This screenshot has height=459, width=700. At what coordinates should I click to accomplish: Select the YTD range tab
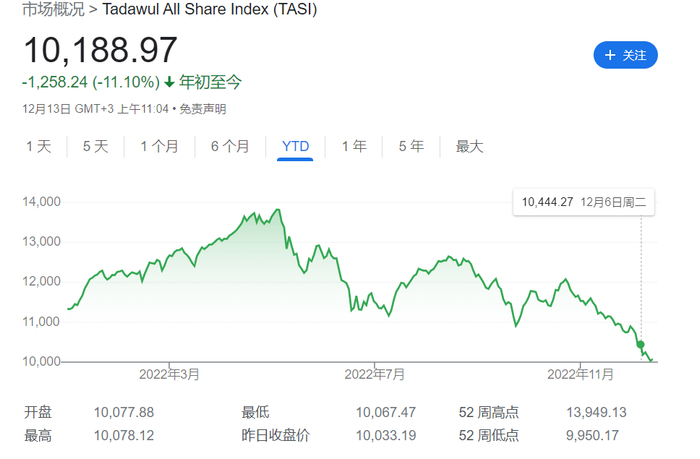click(x=296, y=146)
